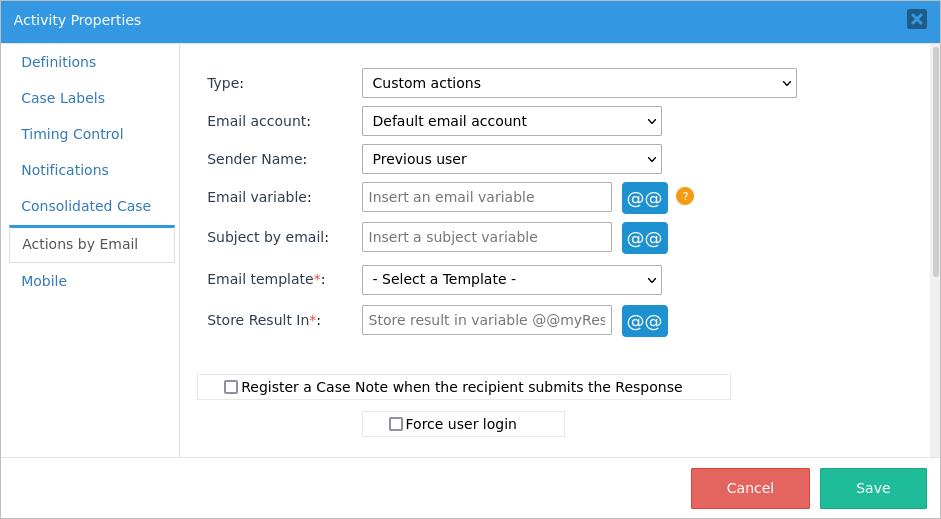This screenshot has height=519, width=941.
Task: Open the Type dropdown
Action: coord(579,83)
